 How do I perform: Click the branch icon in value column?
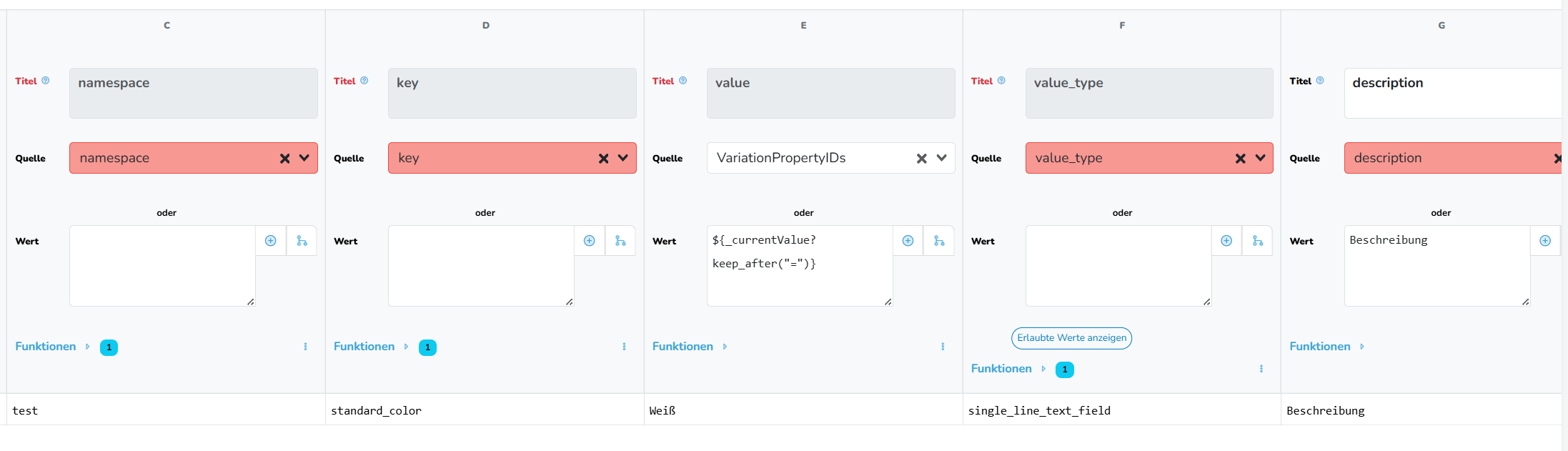[x=939, y=241]
